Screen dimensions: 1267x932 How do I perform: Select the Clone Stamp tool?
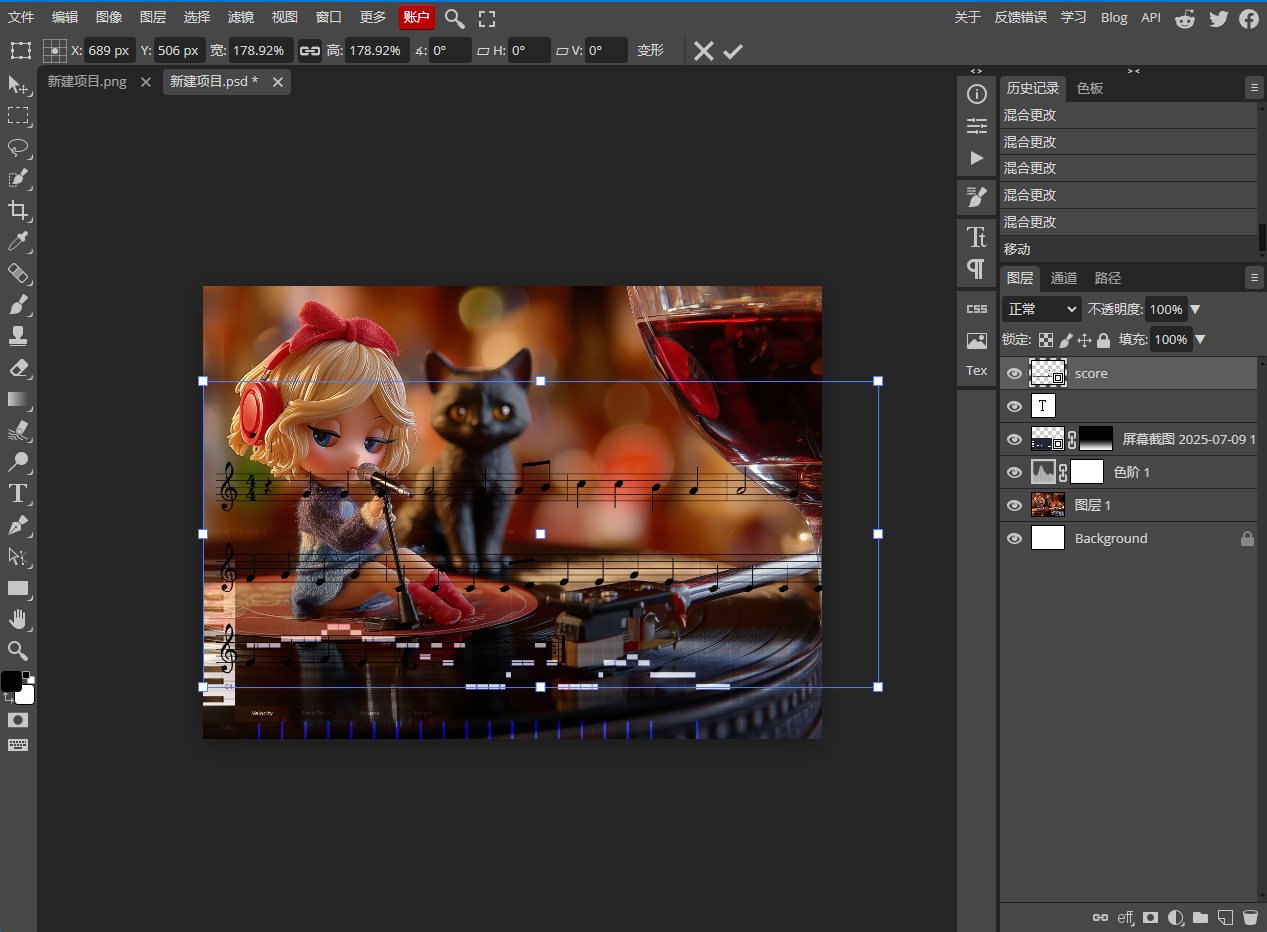tap(18, 335)
